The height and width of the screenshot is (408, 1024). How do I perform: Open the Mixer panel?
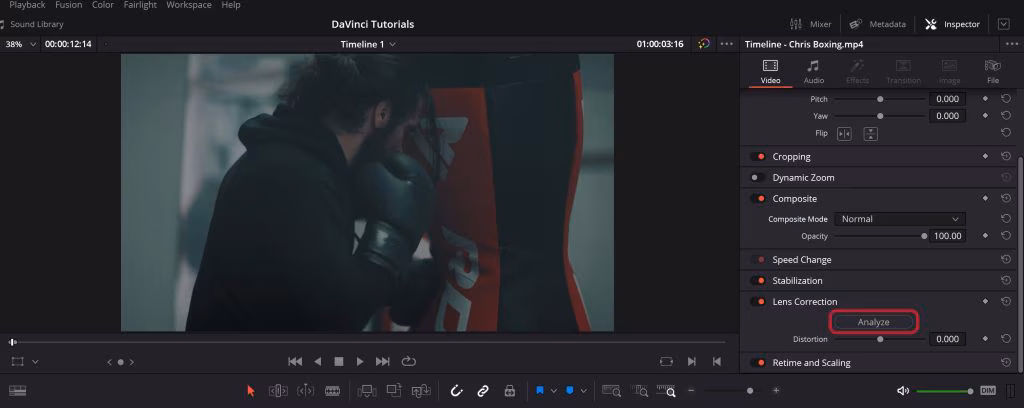(810, 24)
